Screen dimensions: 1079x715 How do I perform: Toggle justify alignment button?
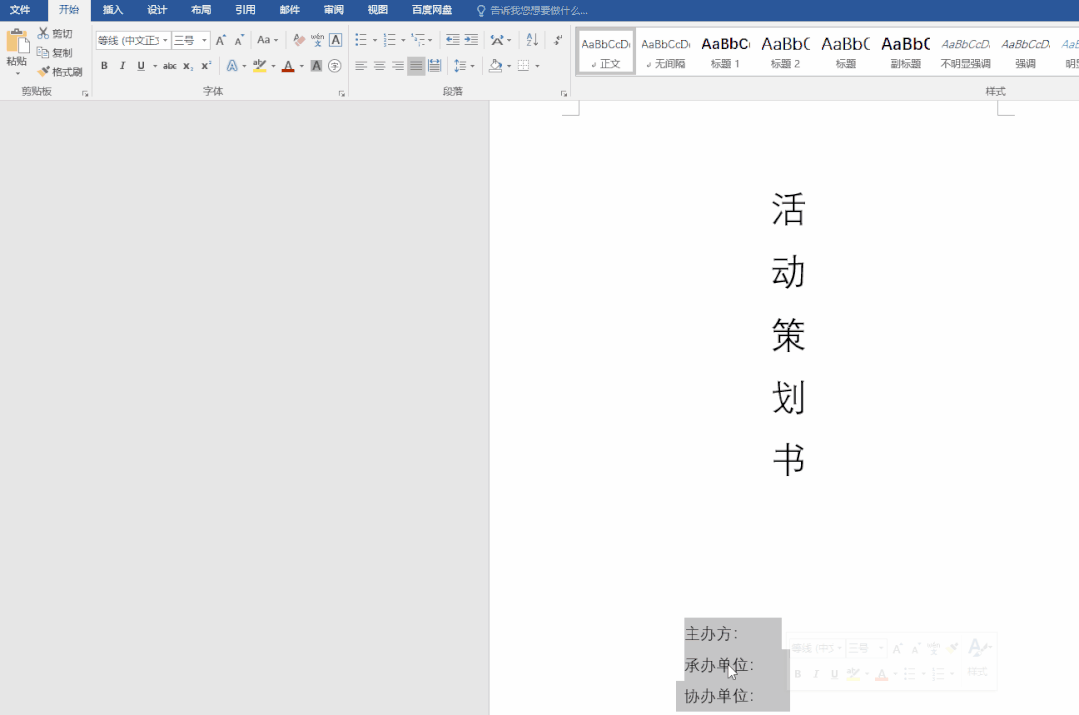[416, 66]
